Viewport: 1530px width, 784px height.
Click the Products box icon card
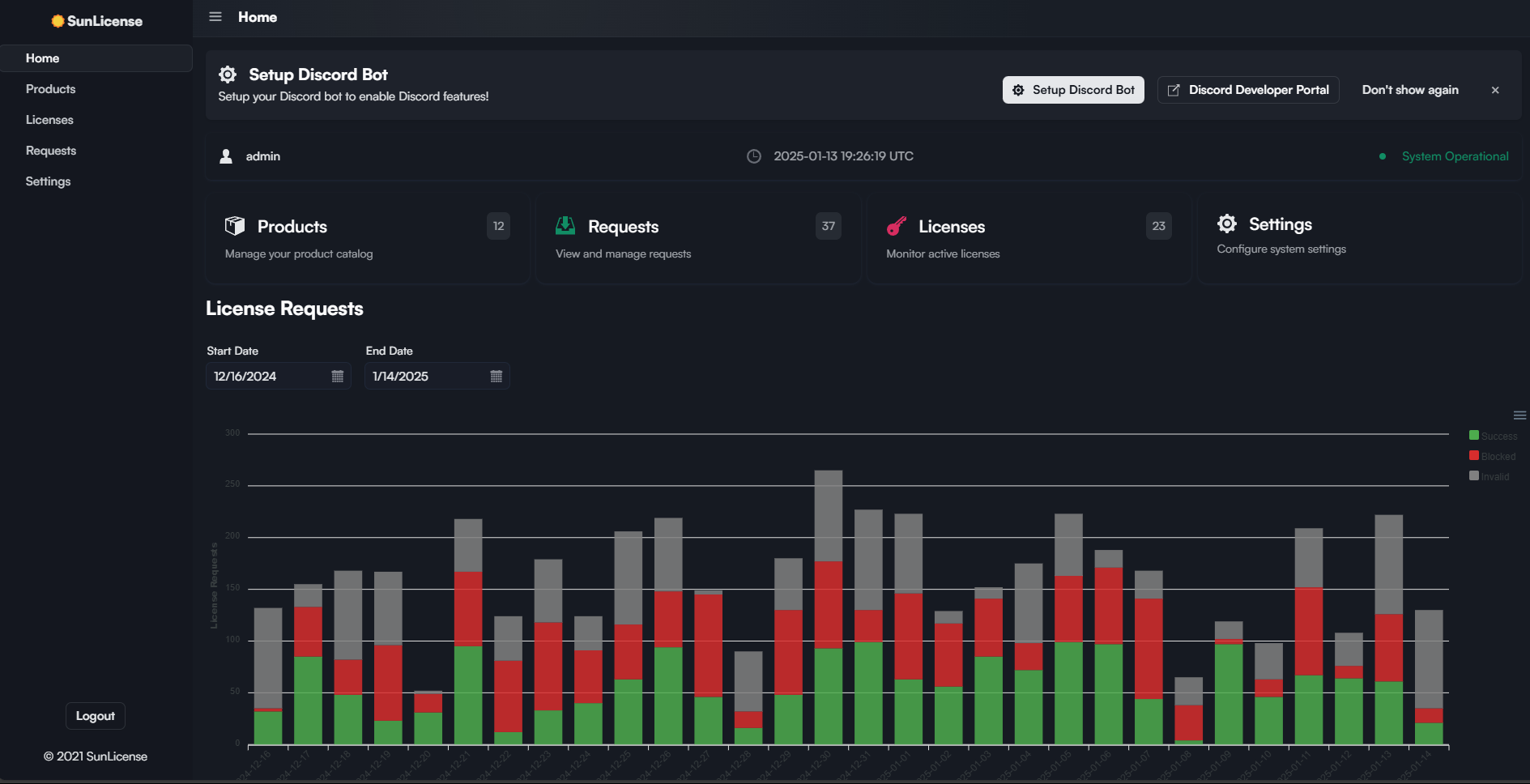pyautogui.click(x=235, y=226)
